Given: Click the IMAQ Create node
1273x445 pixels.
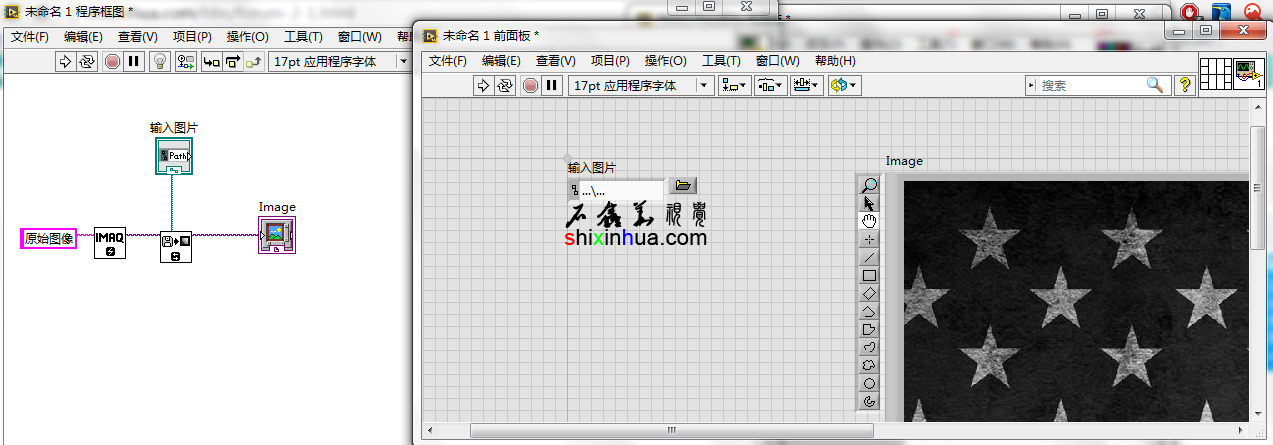Looking at the screenshot, I should [x=110, y=242].
